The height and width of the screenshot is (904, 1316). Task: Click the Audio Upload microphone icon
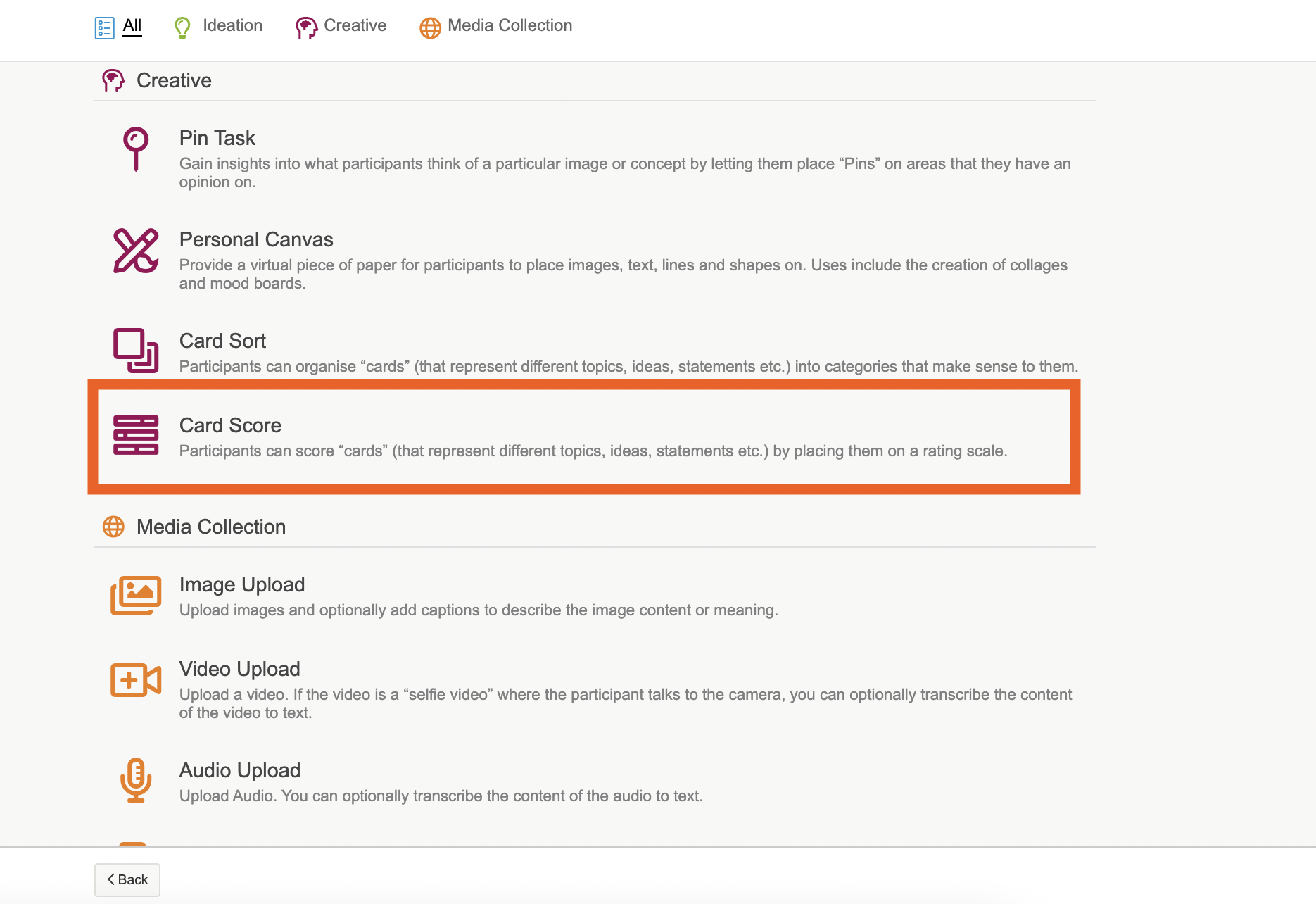tap(136, 780)
